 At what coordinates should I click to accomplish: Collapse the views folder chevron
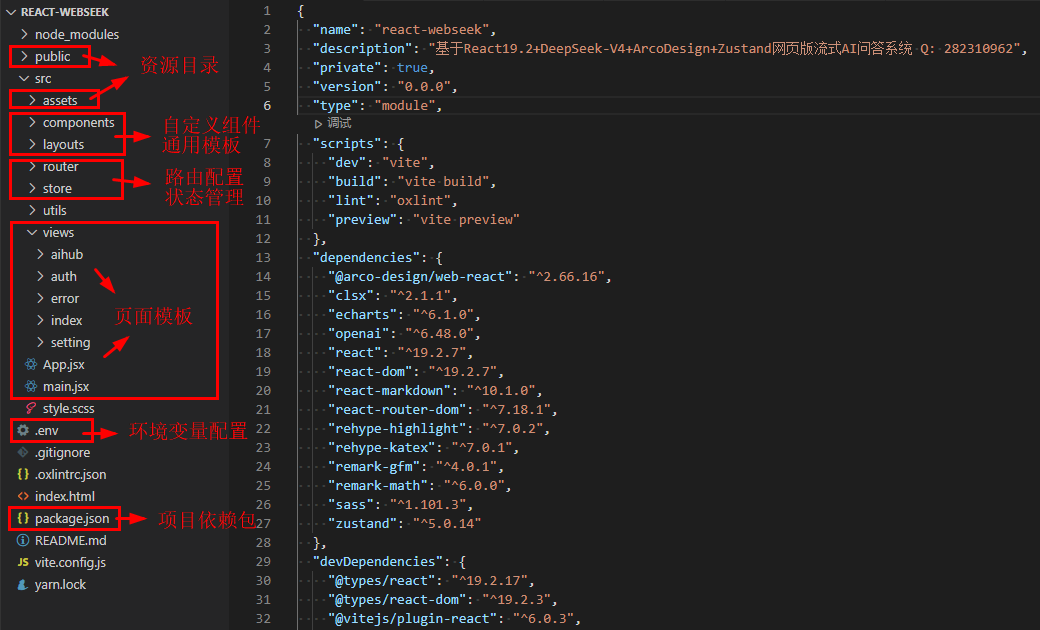click(32, 232)
